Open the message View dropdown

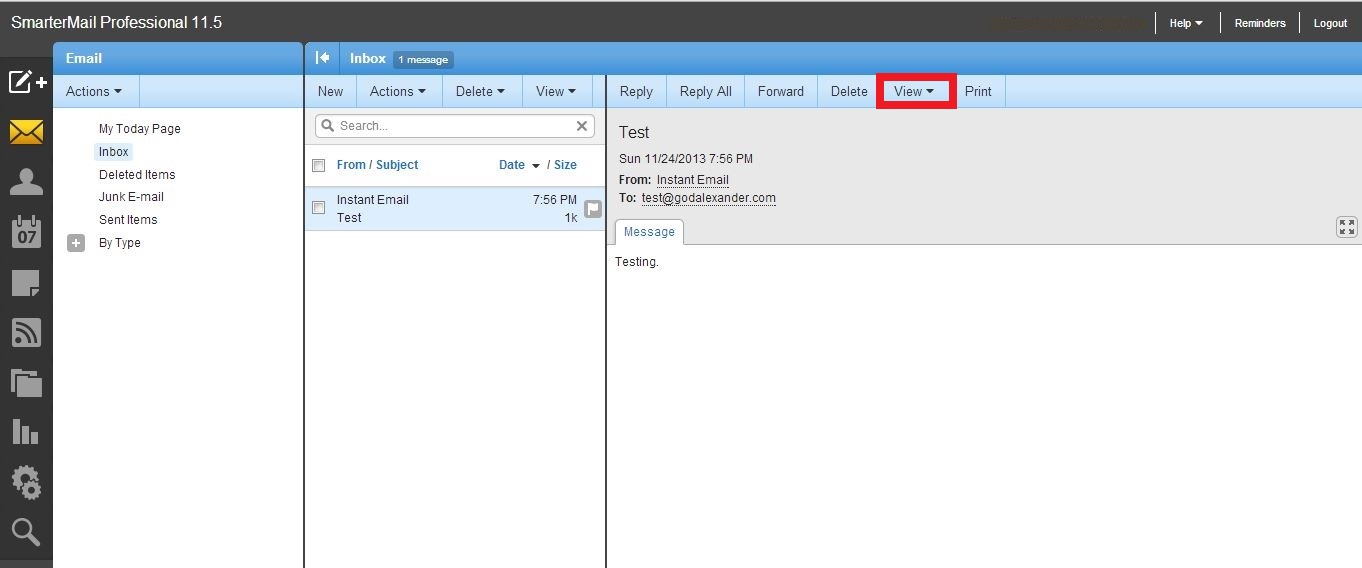click(x=915, y=91)
